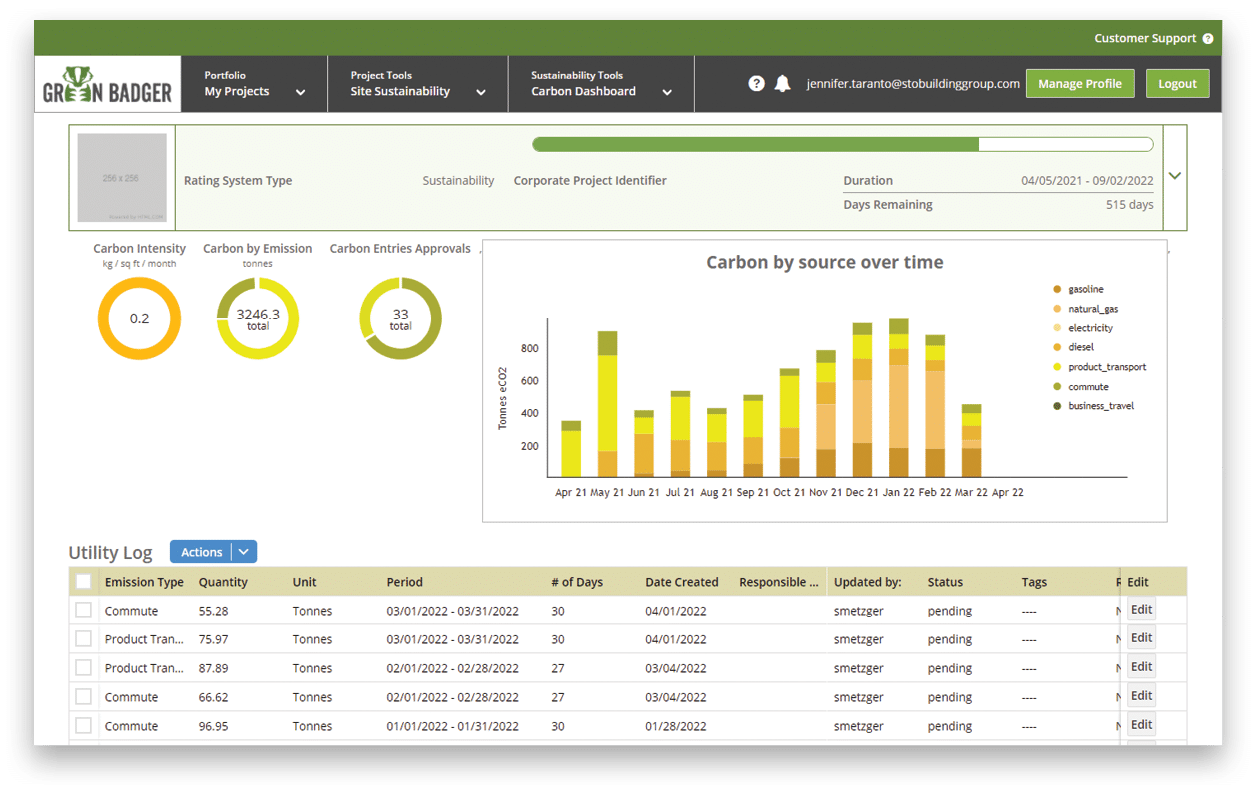Click the Carbon Entries Approvals donut chart
This screenshot has width=1256, height=793.
400,319
